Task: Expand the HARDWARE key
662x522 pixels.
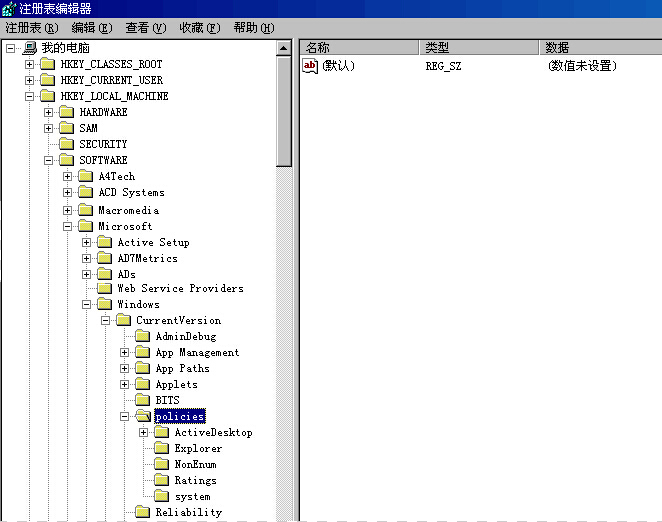Action: tap(48, 112)
